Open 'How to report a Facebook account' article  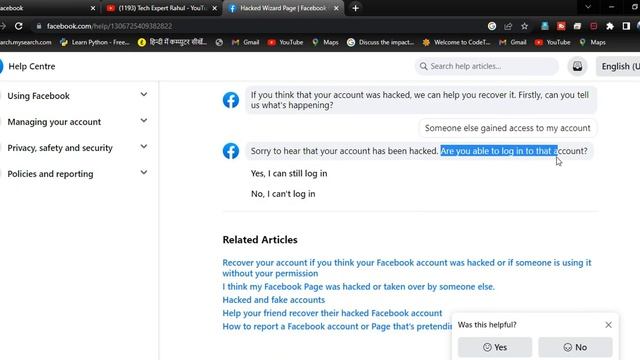337,327
